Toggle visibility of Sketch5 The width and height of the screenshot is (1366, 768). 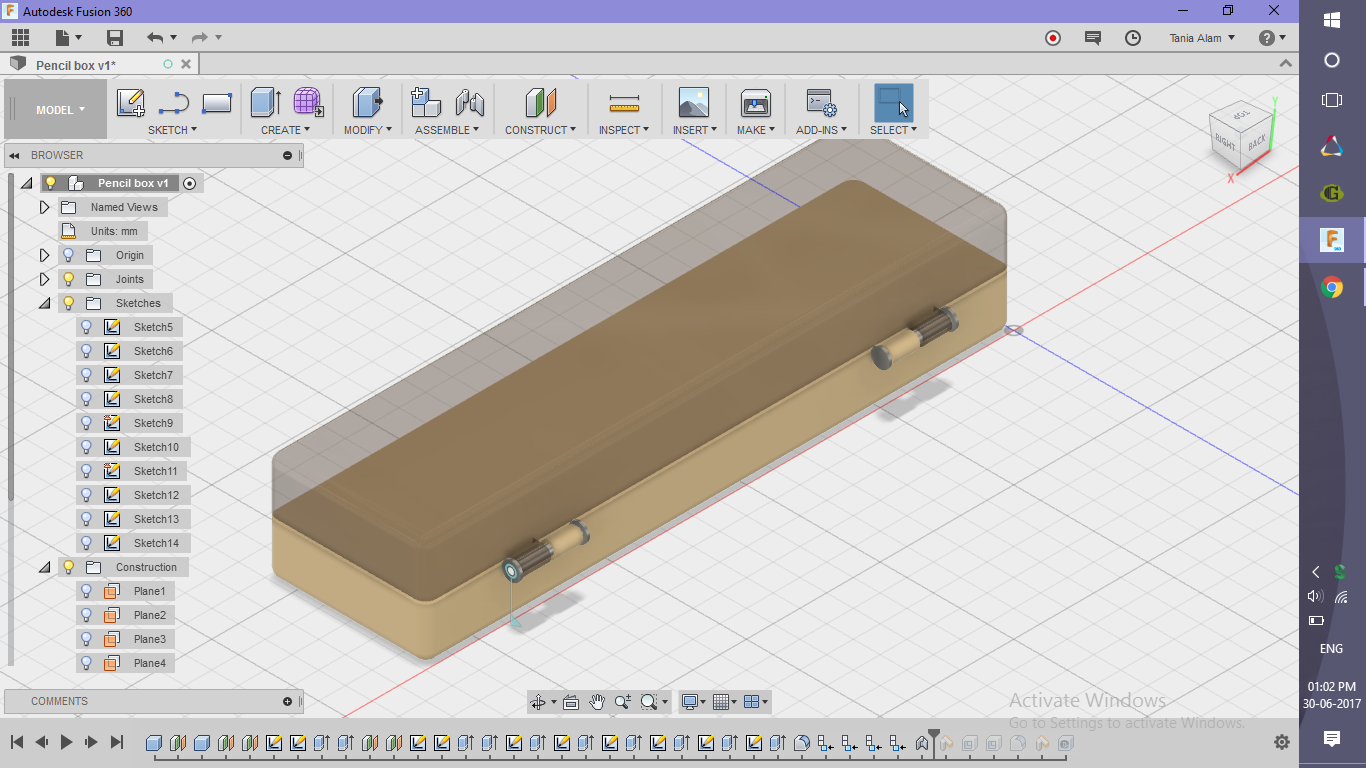(x=87, y=327)
